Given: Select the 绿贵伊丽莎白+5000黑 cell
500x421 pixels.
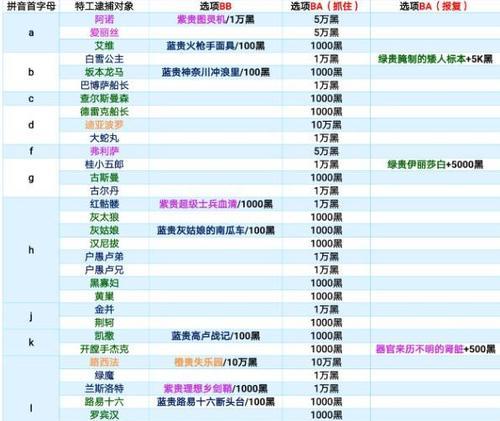Looking at the screenshot, I should coord(435,164).
